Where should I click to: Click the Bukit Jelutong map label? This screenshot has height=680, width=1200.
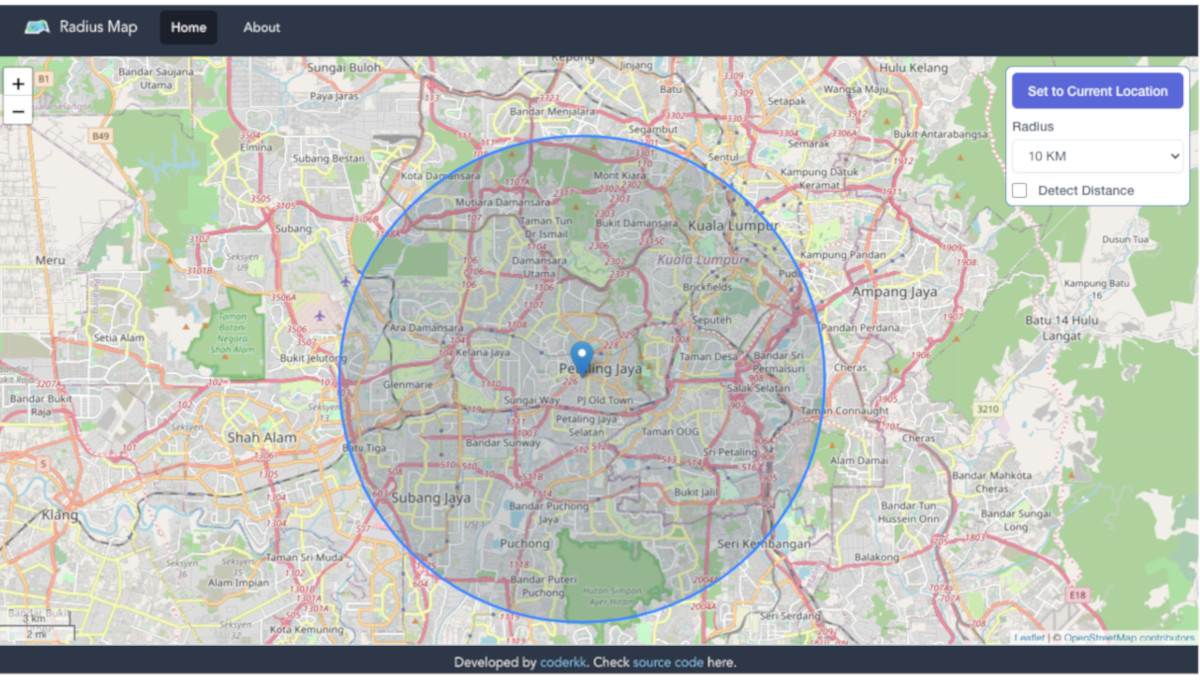[312, 357]
